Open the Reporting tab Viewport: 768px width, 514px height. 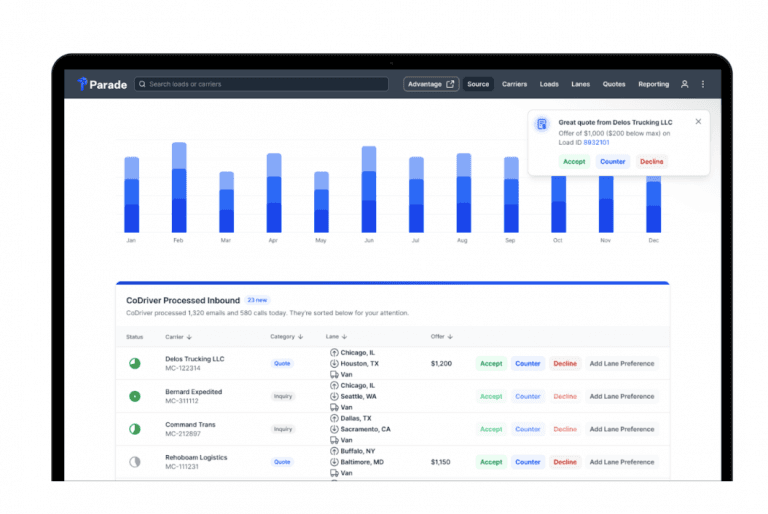[x=653, y=84]
